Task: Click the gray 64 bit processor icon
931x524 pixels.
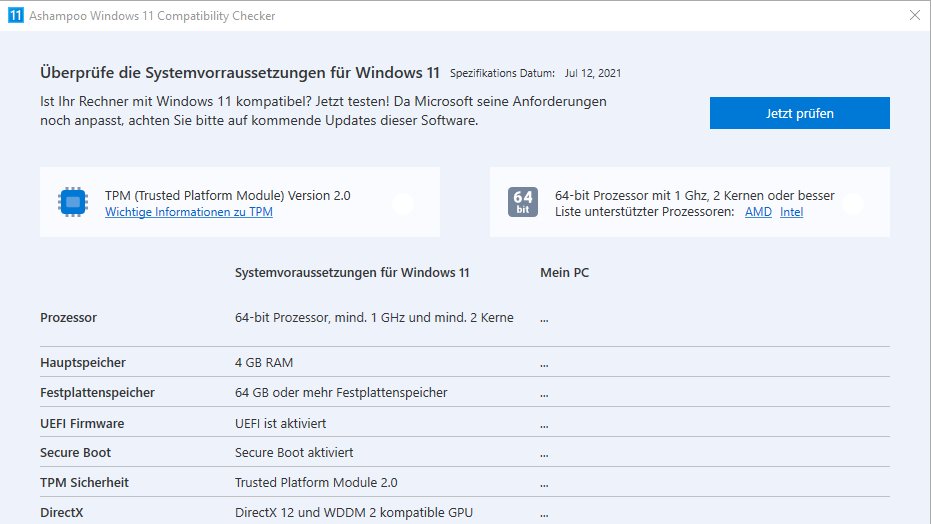Action: (x=522, y=202)
